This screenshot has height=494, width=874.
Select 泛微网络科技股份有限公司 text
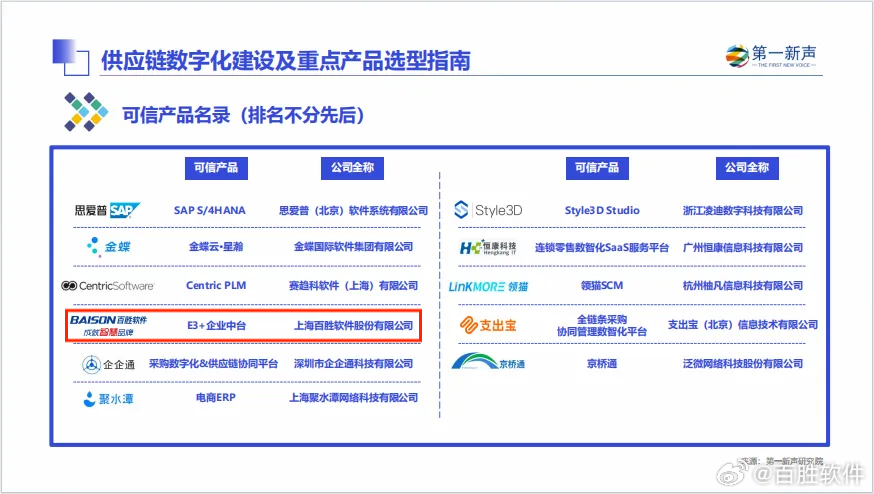[x=743, y=364]
